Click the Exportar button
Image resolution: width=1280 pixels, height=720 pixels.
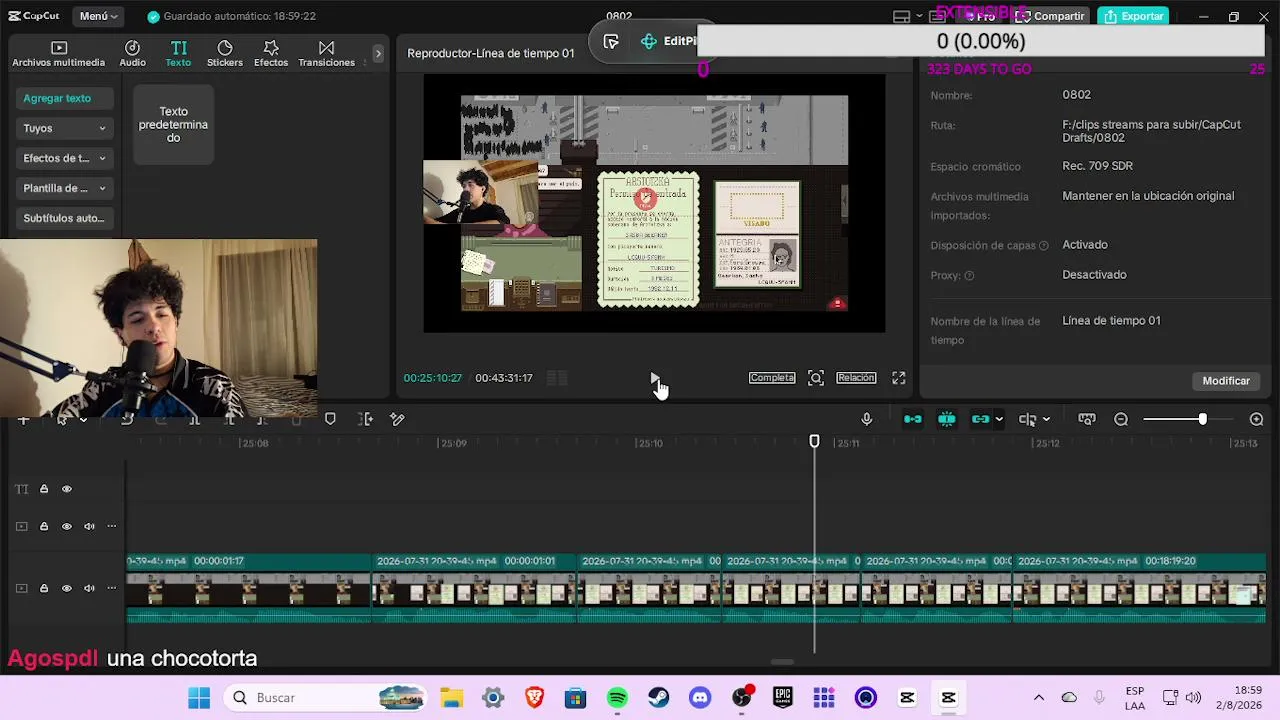pos(1134,16)
